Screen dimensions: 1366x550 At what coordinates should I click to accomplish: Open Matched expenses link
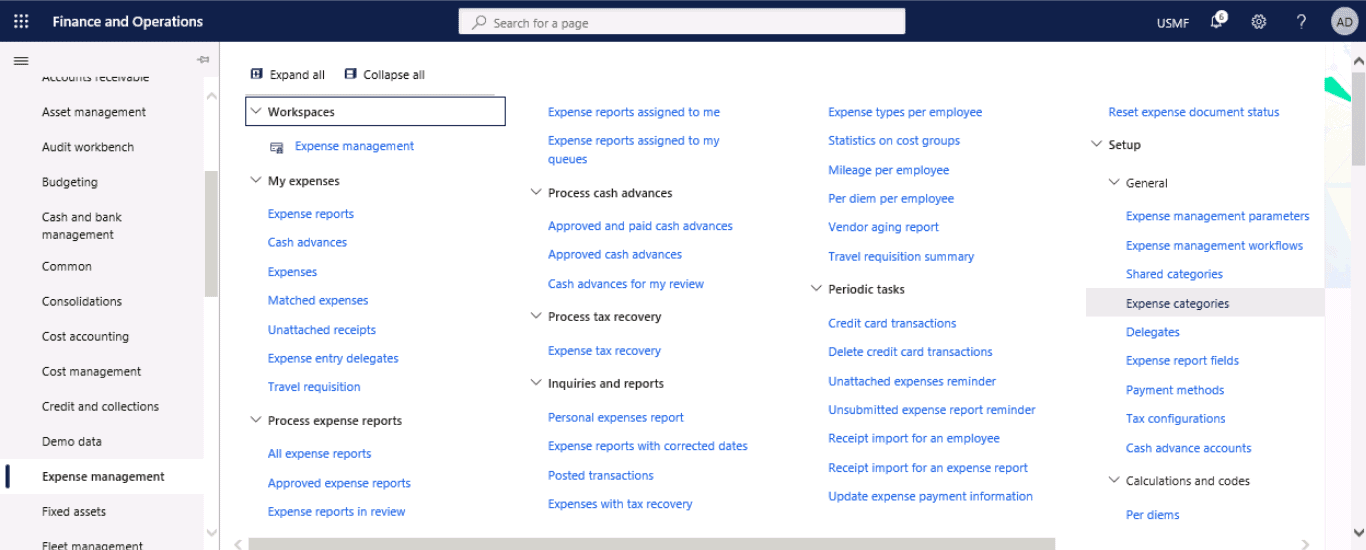click(318, 301)
